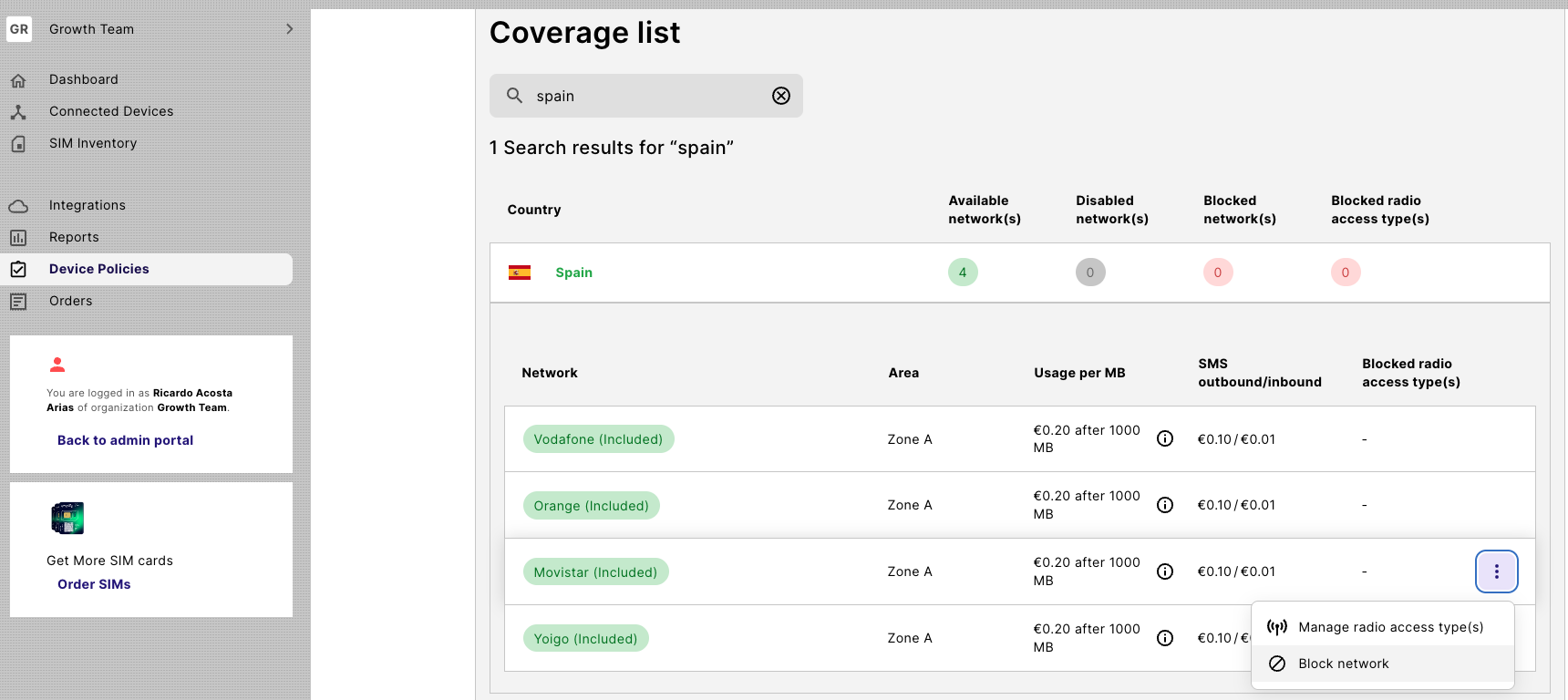Click Yoigo row Zone A cell
The width and height of the screenshot is (1568, 700).
910,638
